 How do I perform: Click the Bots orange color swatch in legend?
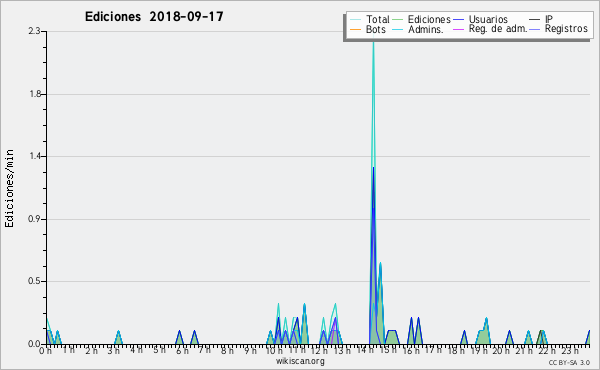(x=355, y=29)
